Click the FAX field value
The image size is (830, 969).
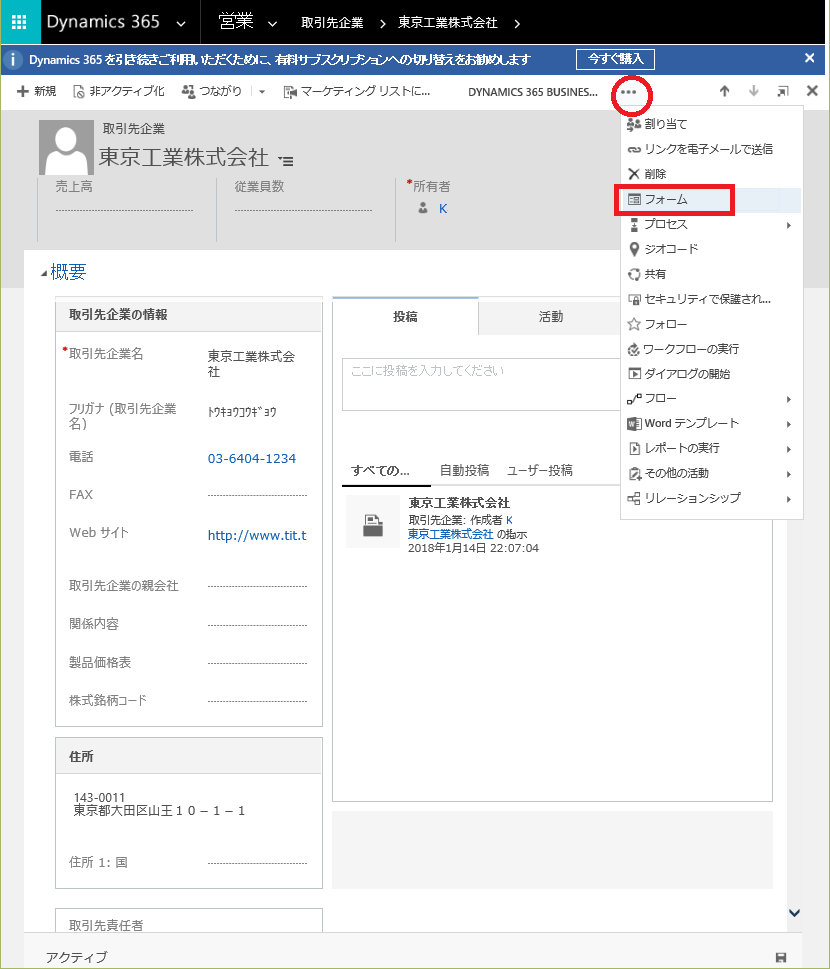point(257,495)
